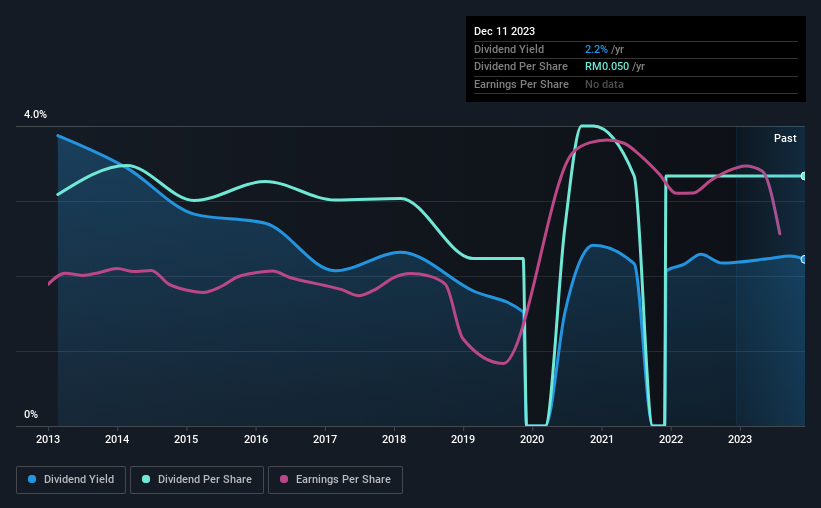Click the teal Dividend Per Share legend dot
821x508 pixels.
[x=146, y=479]
